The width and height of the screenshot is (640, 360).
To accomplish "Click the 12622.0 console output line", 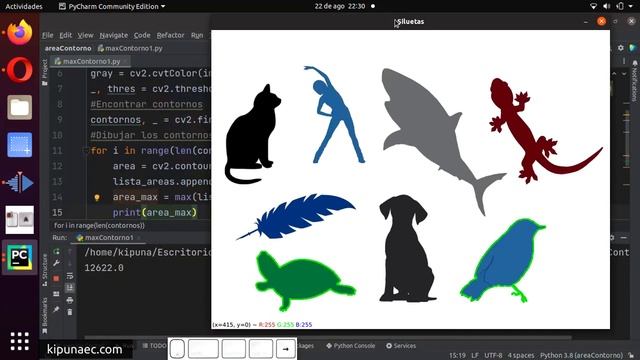I will click(x=104, y=268).
